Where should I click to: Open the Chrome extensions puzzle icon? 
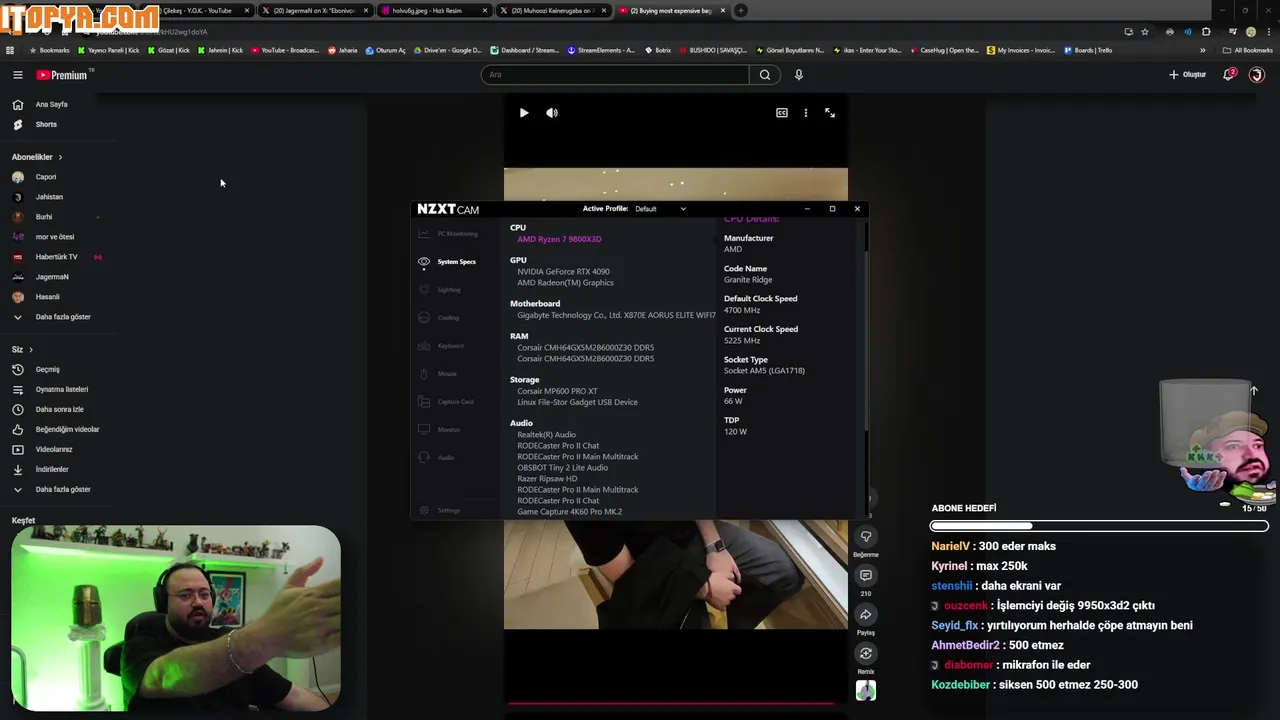pos(1206,32)
